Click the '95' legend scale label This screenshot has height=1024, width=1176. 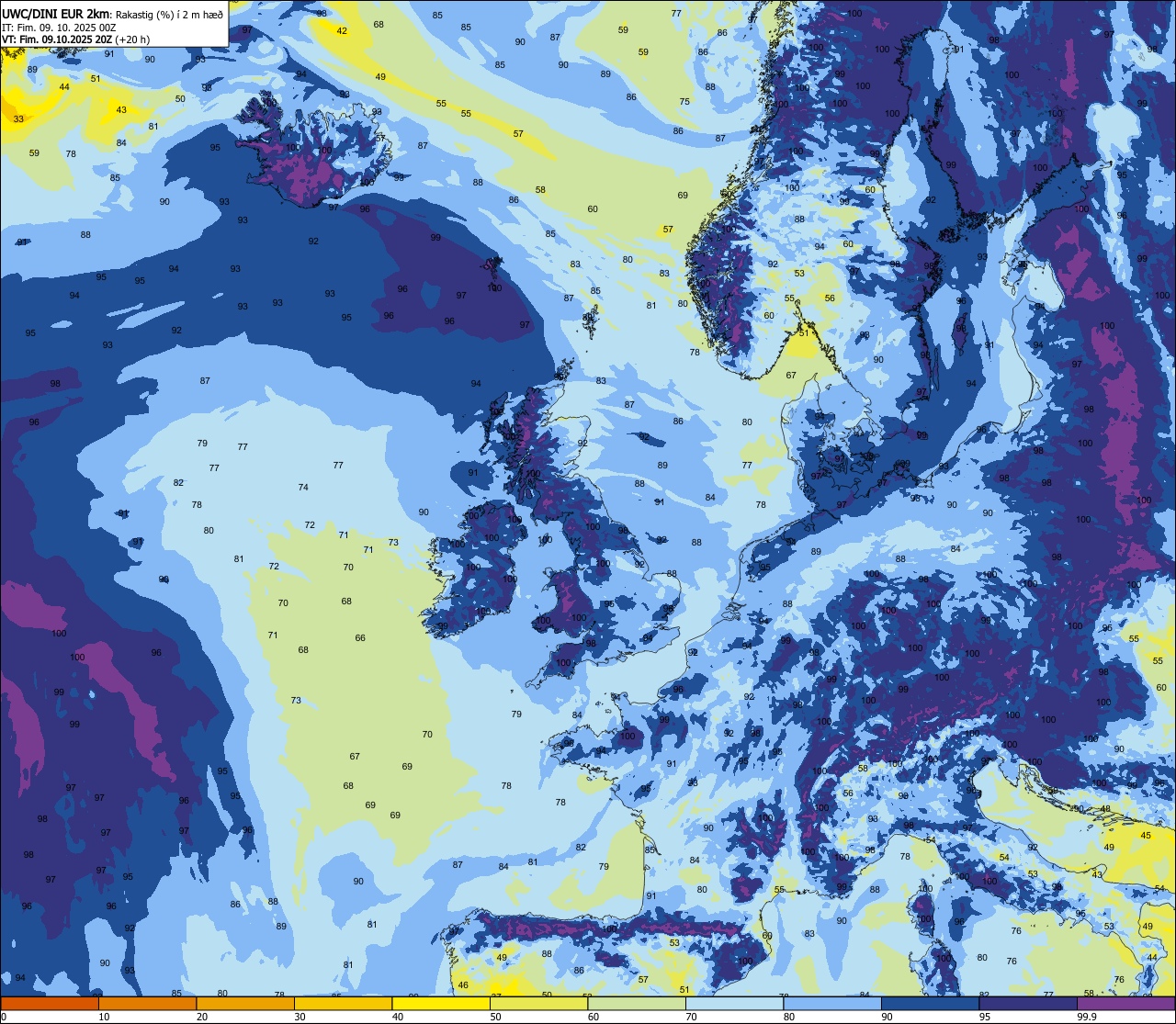click(x=985, y=1017)
